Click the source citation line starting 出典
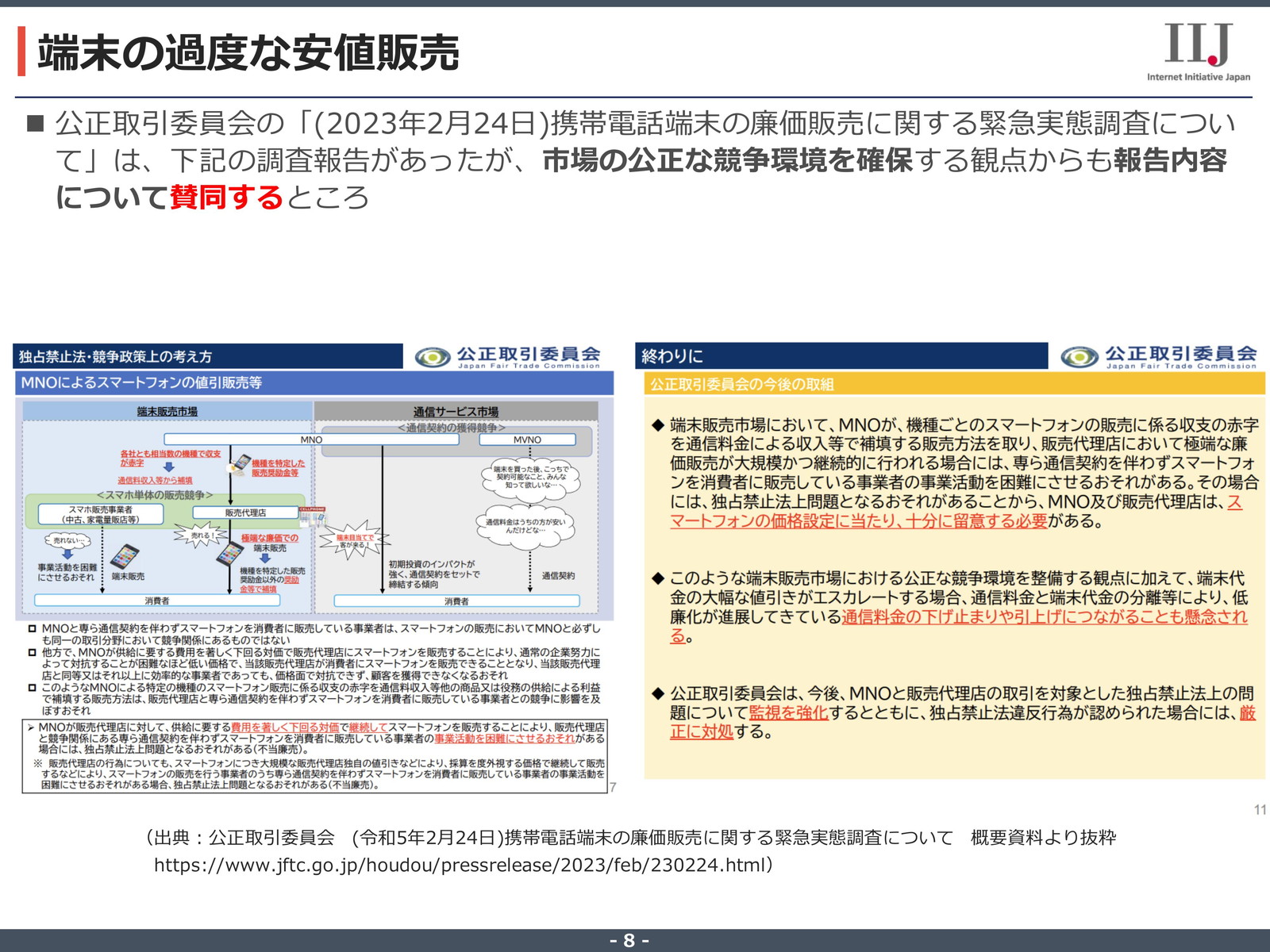The image size is (1270, 952). point(631,838)
